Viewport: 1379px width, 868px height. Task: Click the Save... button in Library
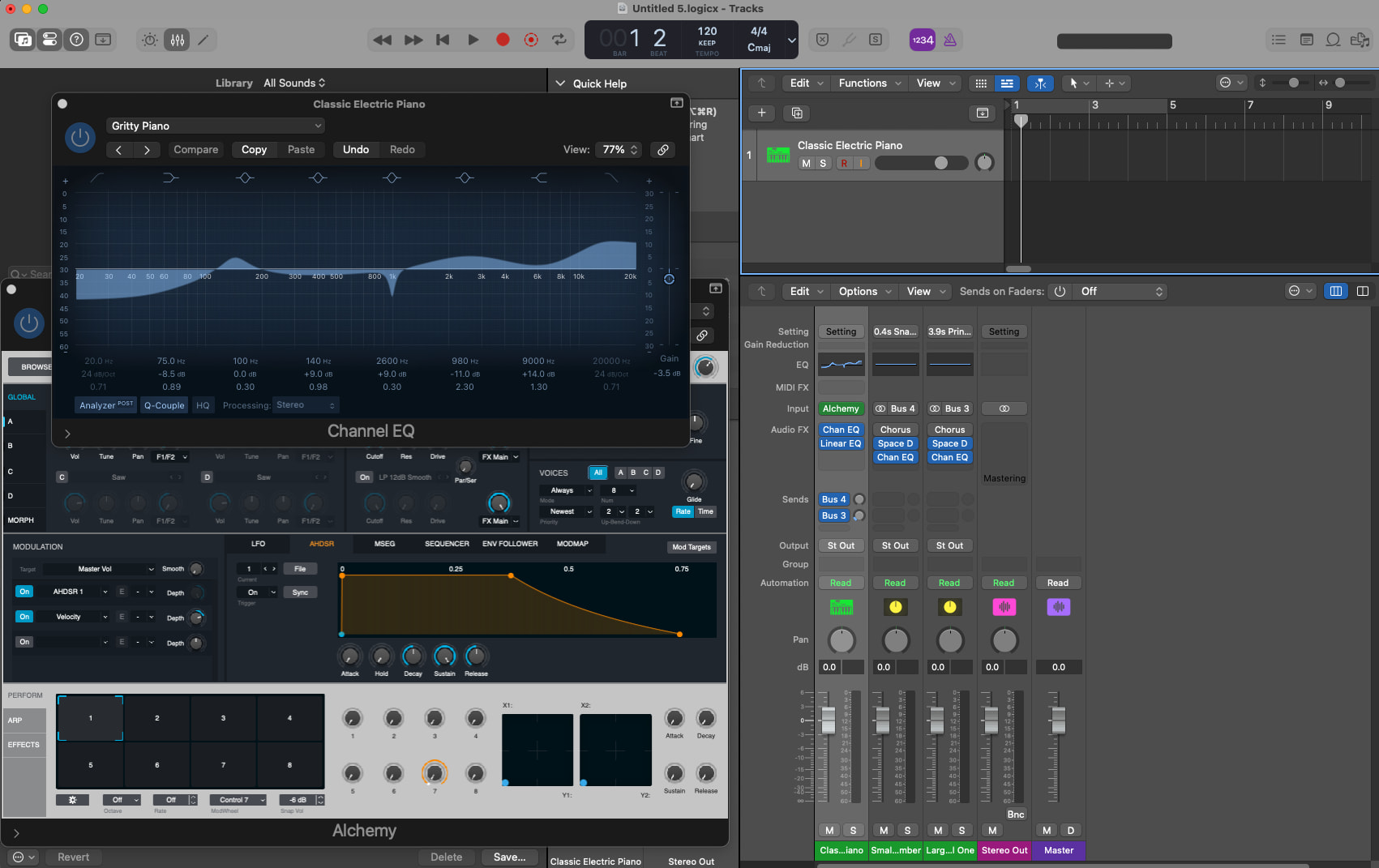point(509,857)
